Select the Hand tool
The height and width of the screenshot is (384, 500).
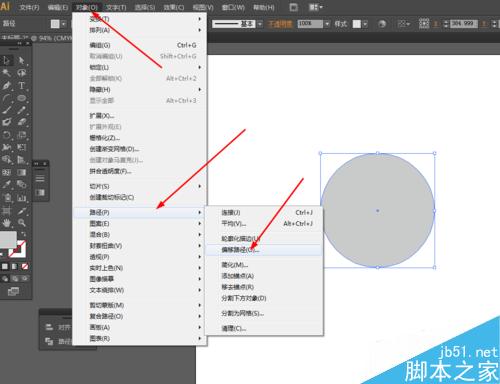pyautogui.click(x=6, y=222)
